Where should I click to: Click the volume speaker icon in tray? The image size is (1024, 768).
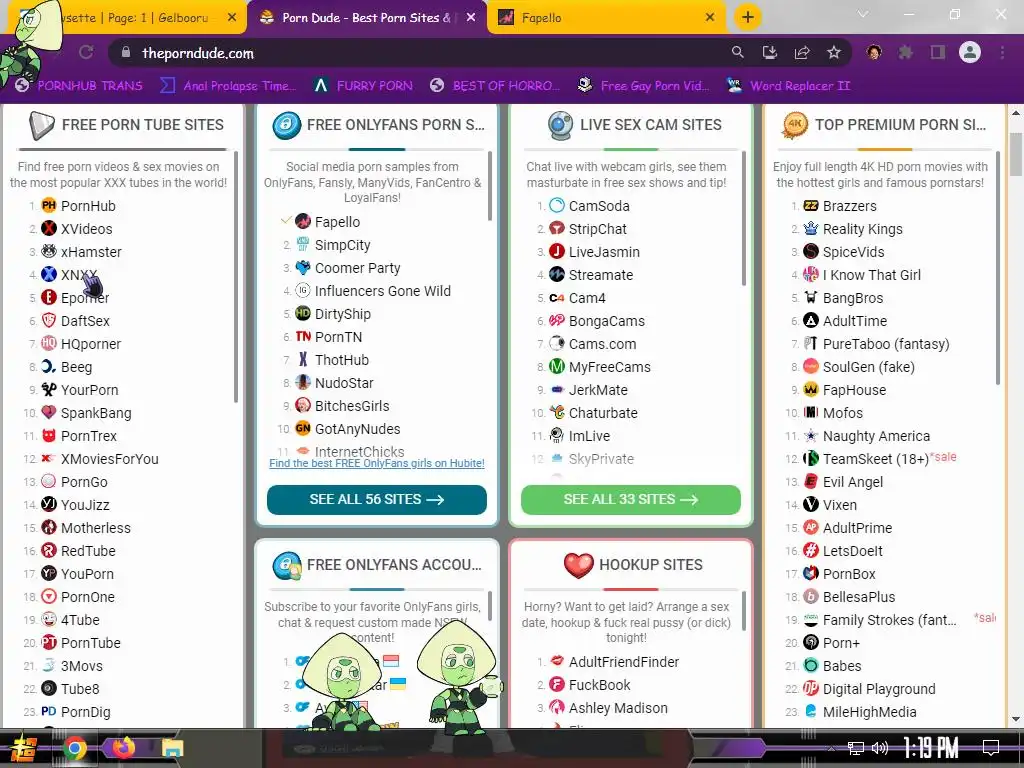[880, 748]
